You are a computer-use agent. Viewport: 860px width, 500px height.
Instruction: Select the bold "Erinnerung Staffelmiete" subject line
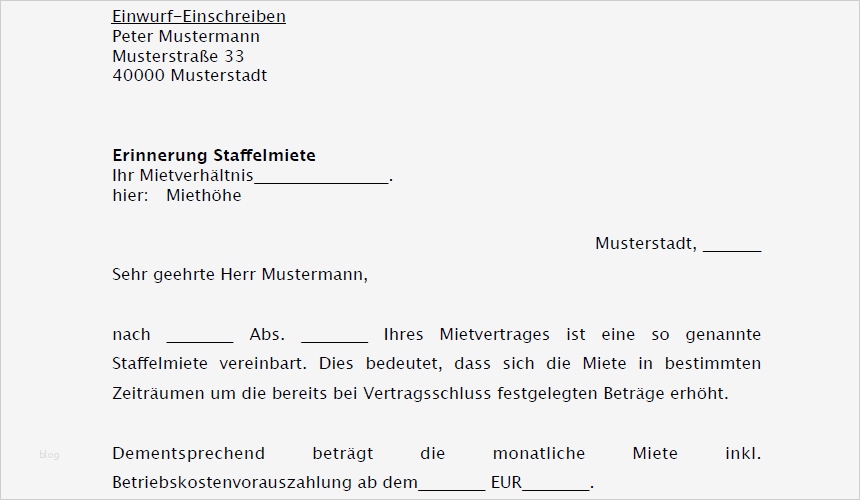[x=214, y=155]
